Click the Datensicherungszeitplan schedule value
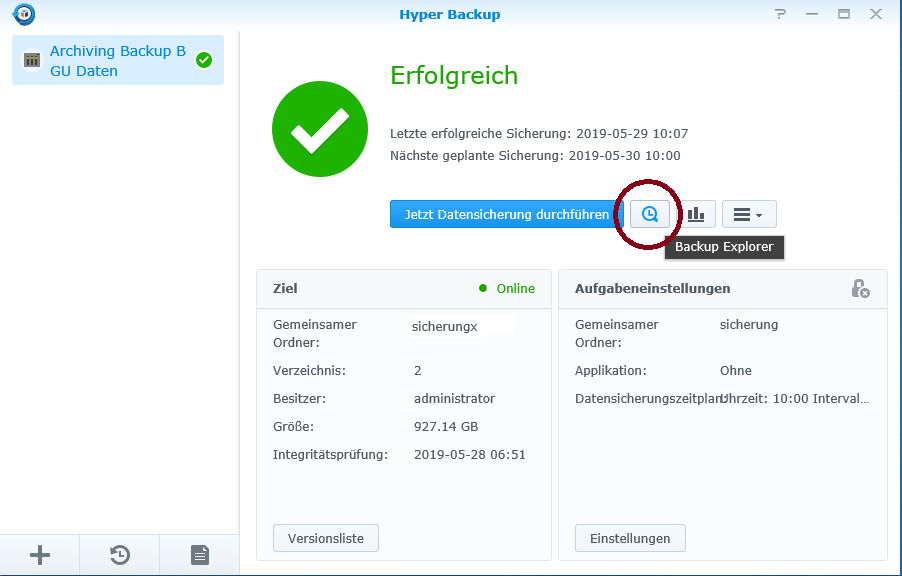Viewport: 902px width, 576px height. pos(795,398)
